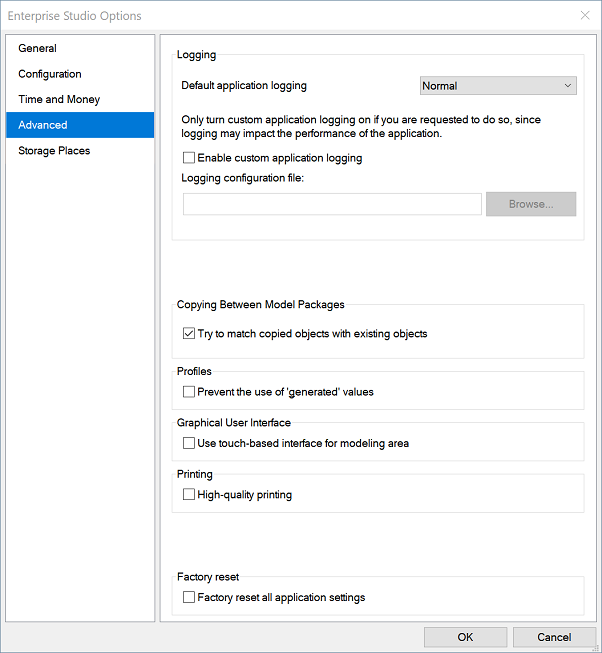
Task: Click Copying Between Model Packages heading
Action: pos(261,305)
